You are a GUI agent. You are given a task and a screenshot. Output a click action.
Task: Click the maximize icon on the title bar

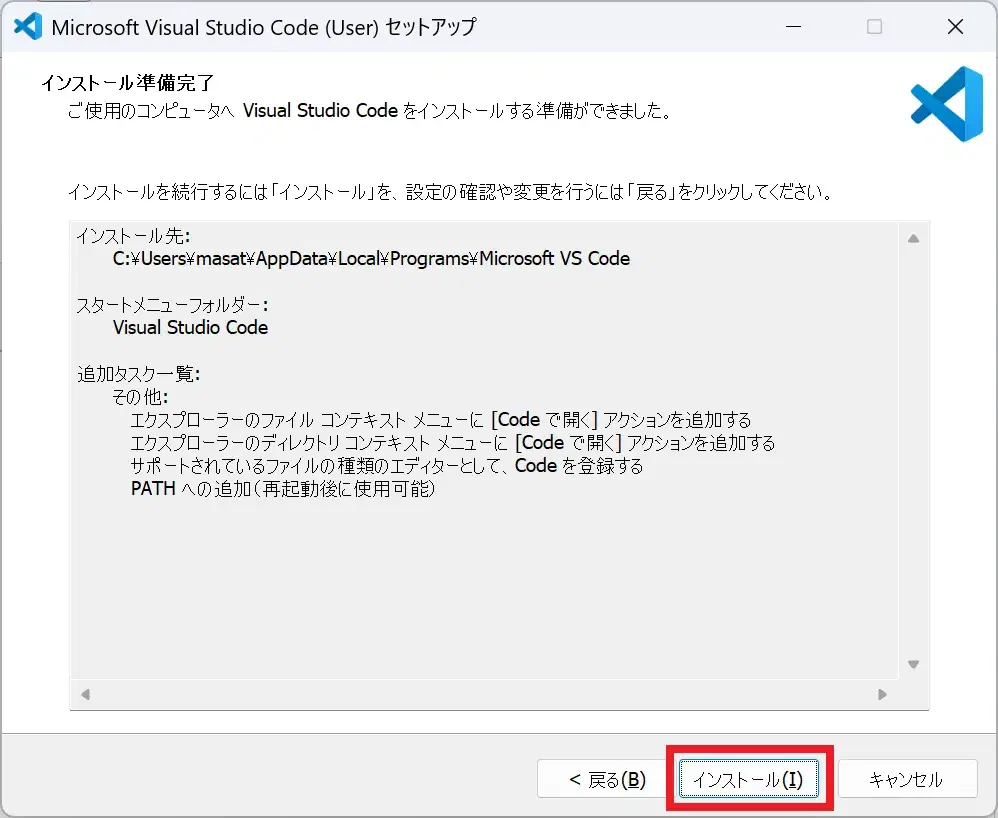point(874,26)
